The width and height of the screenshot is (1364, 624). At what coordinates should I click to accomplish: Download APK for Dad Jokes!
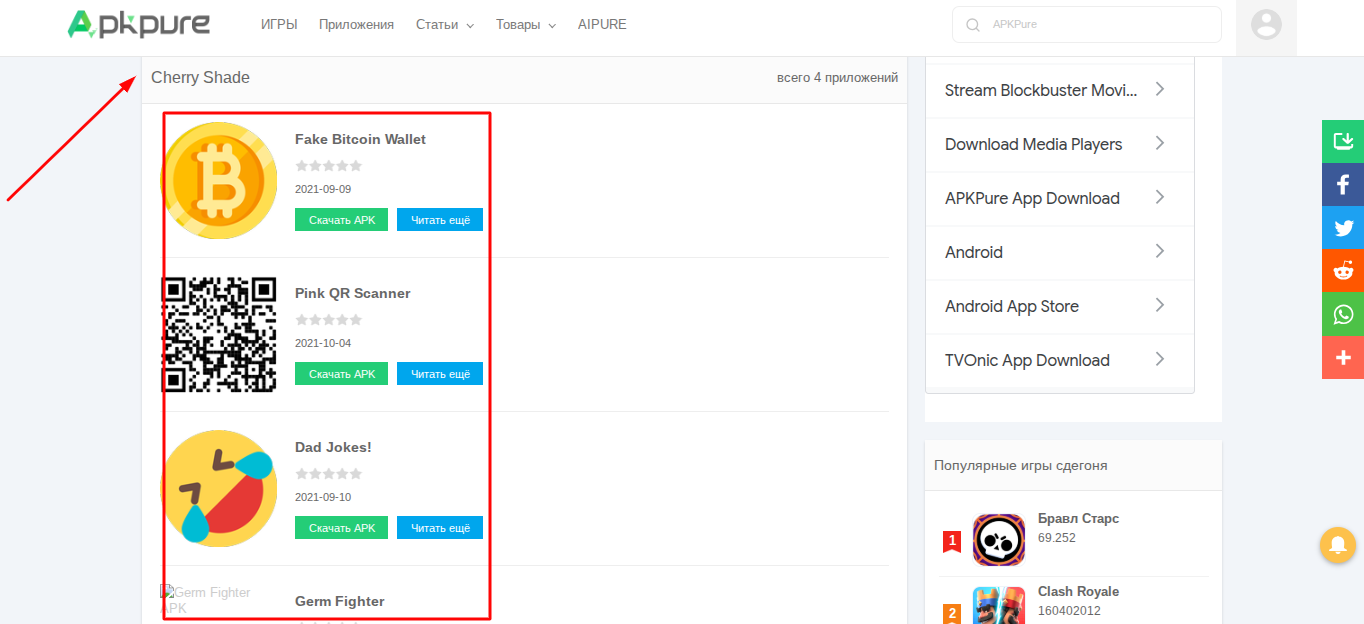click(341, 528)
